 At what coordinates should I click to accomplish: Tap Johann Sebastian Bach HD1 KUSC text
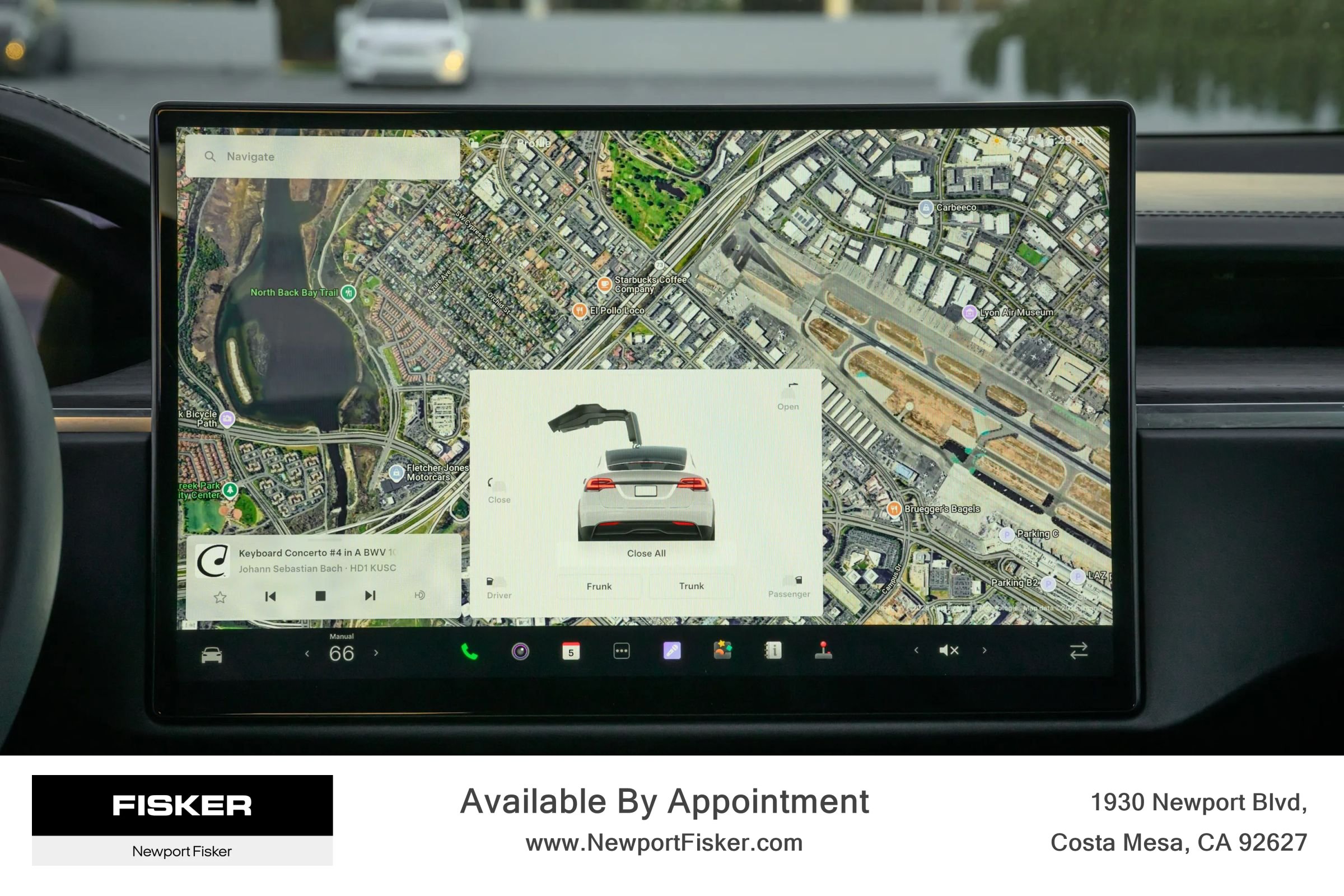click(x=317, y=568)
